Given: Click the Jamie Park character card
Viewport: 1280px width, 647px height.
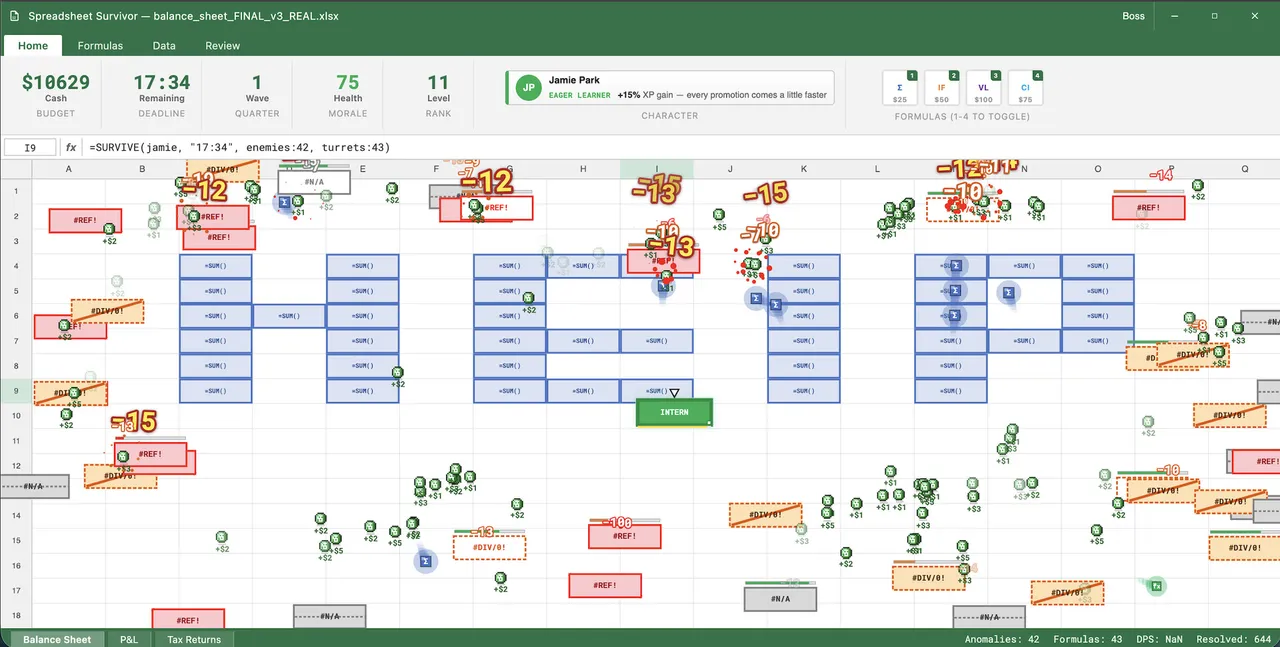Looking at the screenshot, I should click(x=669, y=87).
